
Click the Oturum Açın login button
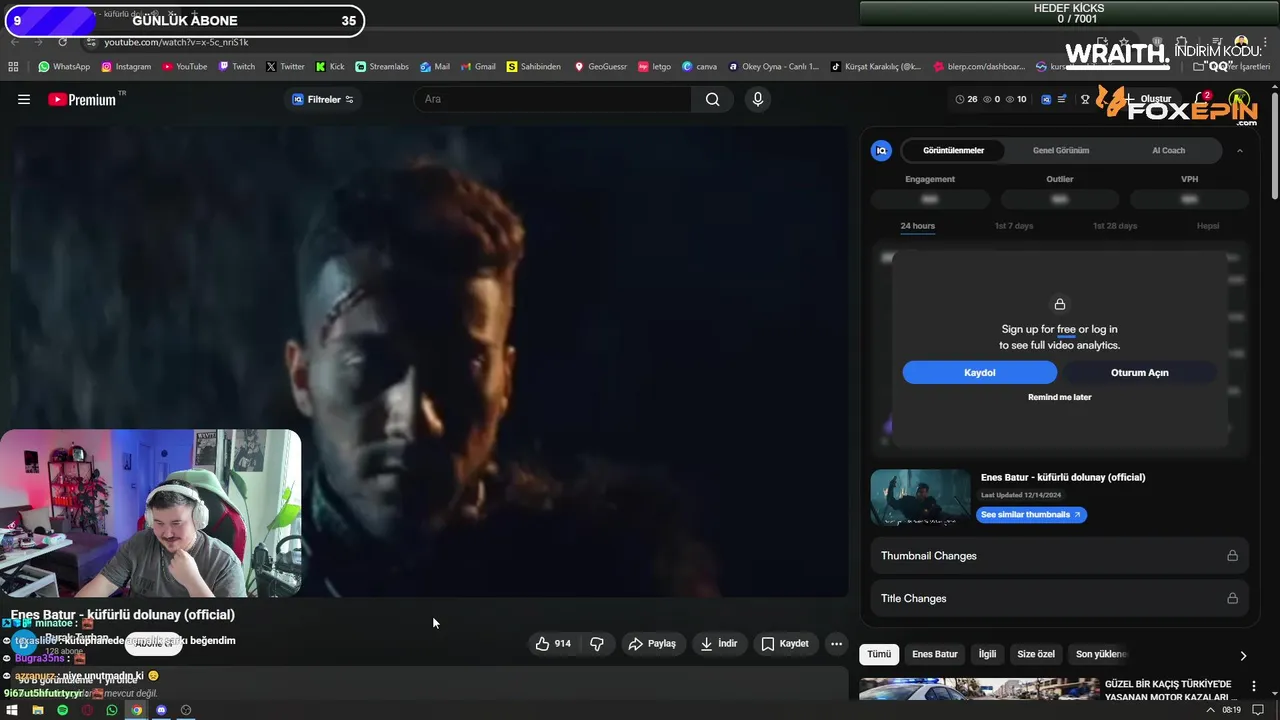tap(1140, 372)
